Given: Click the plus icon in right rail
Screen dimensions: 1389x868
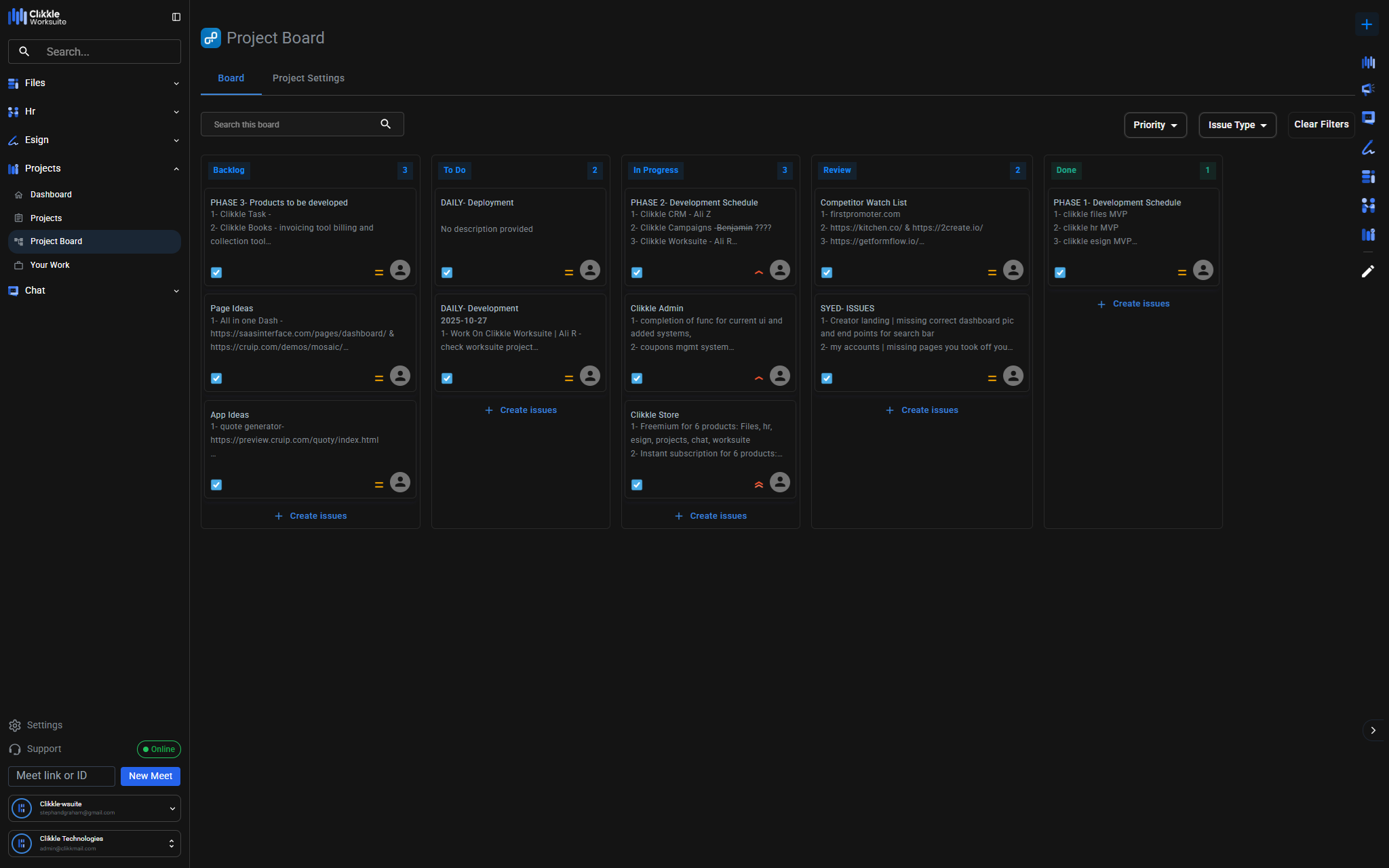Looking at the screenshot, I should click(1367, 24).
